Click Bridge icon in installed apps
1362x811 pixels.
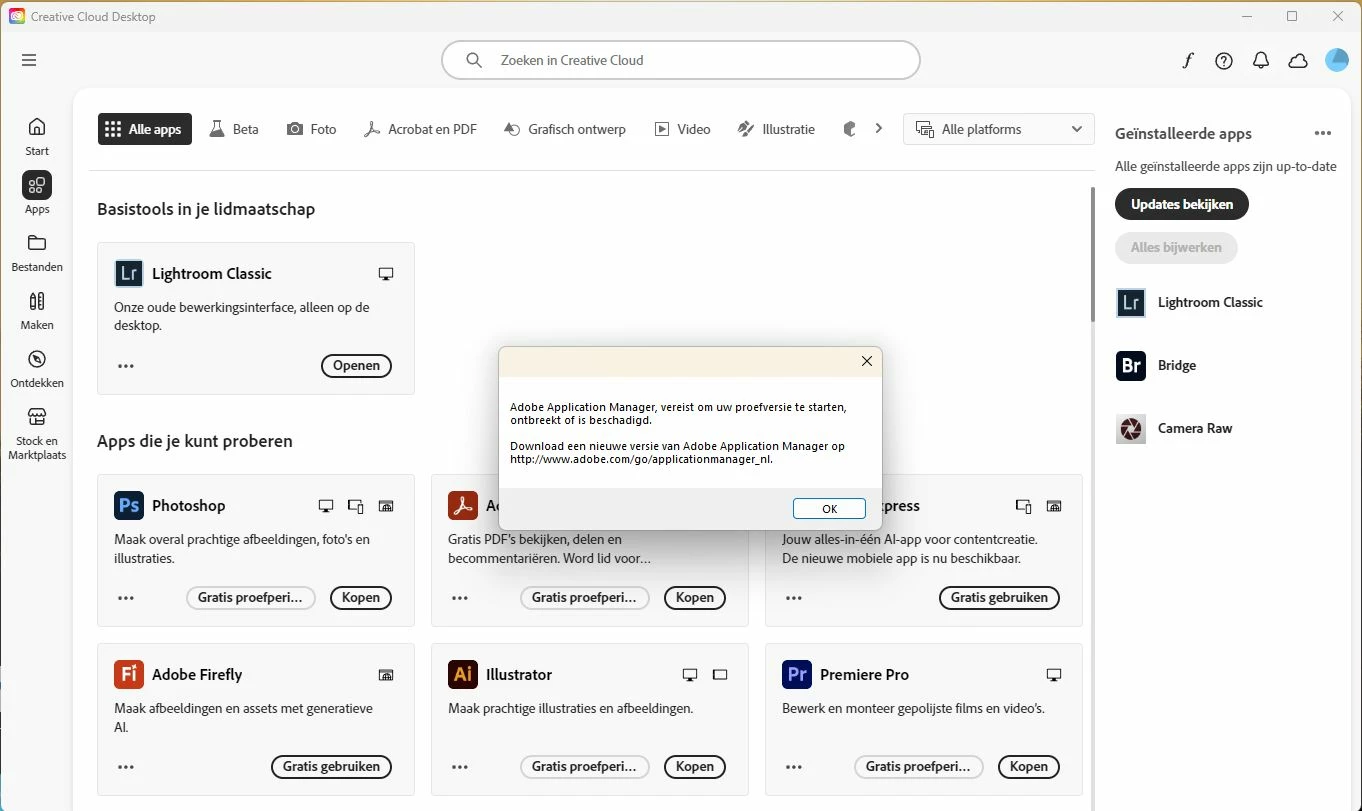coord(1131,366)
